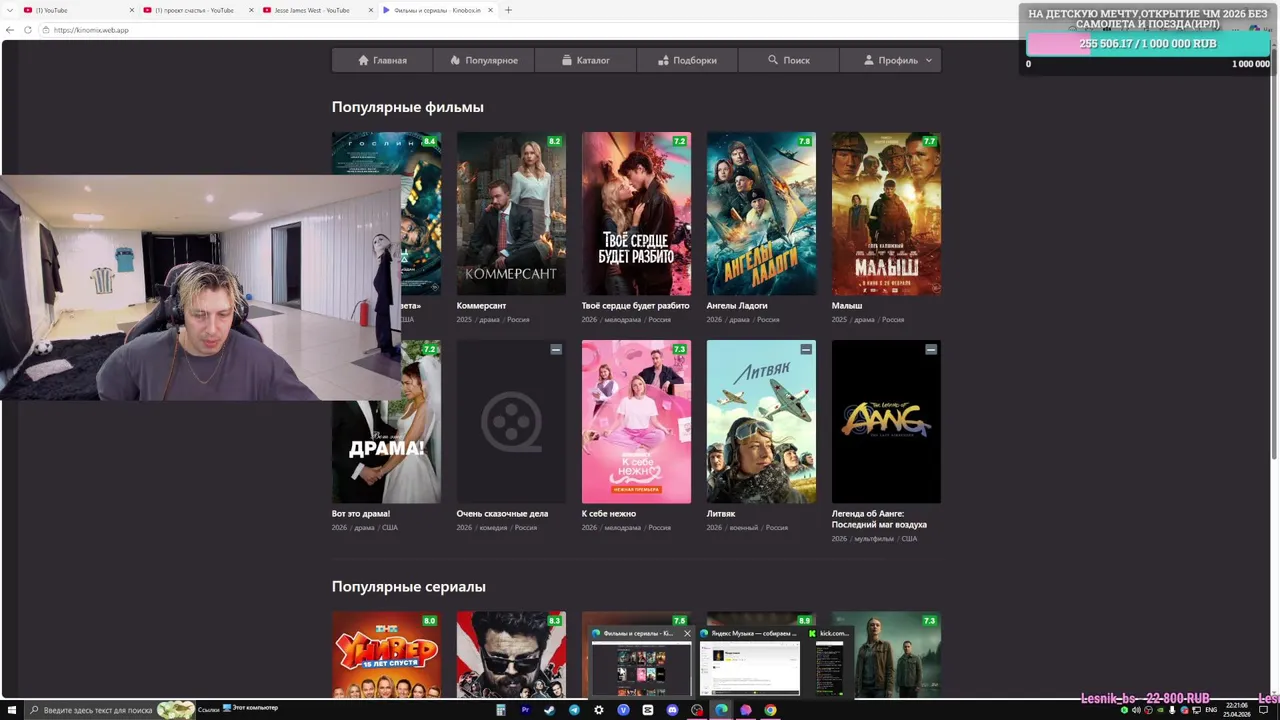Open the Подборки nav item

coord(687,60)
